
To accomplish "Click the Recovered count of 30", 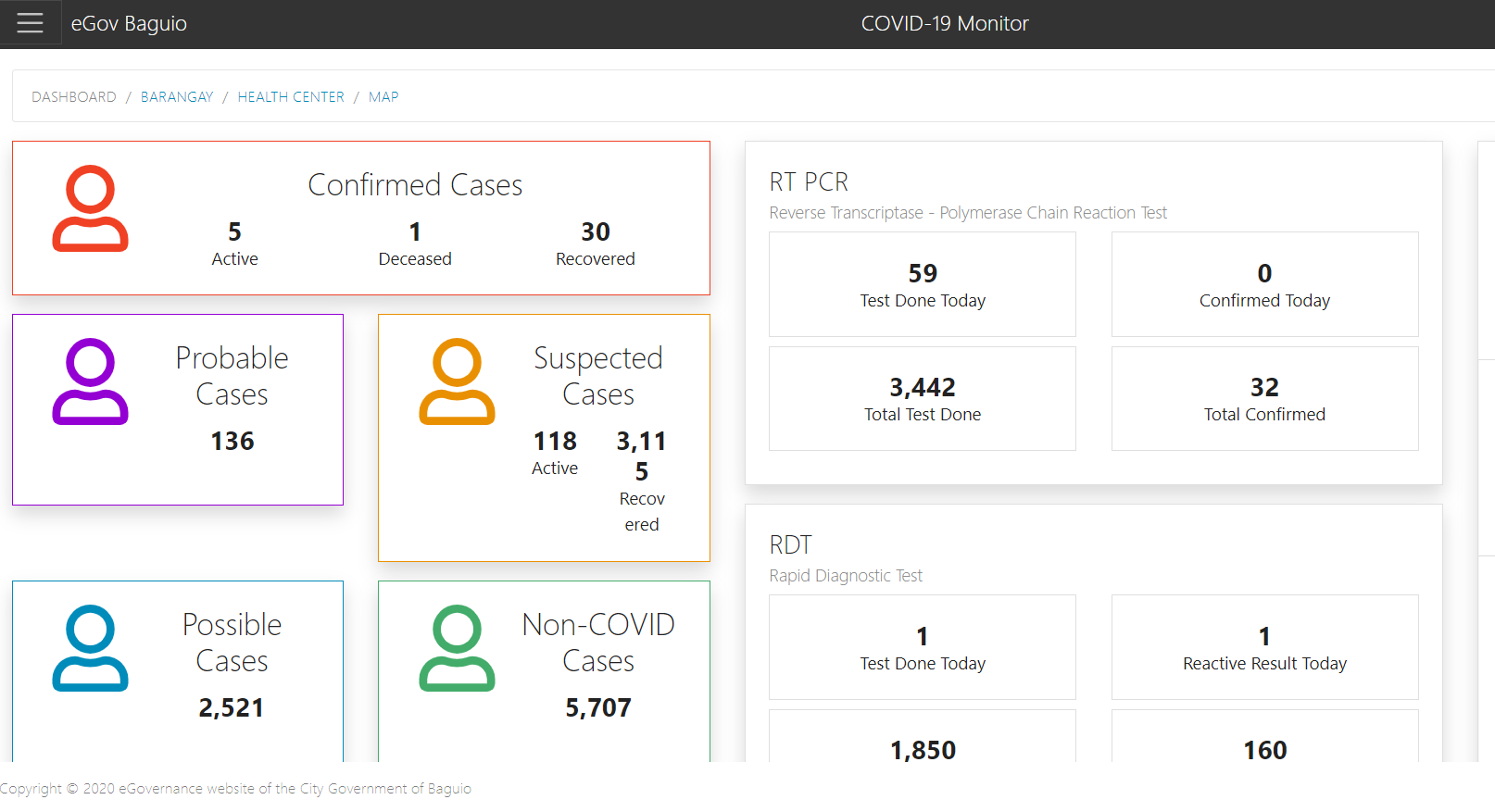I will 596,232.
